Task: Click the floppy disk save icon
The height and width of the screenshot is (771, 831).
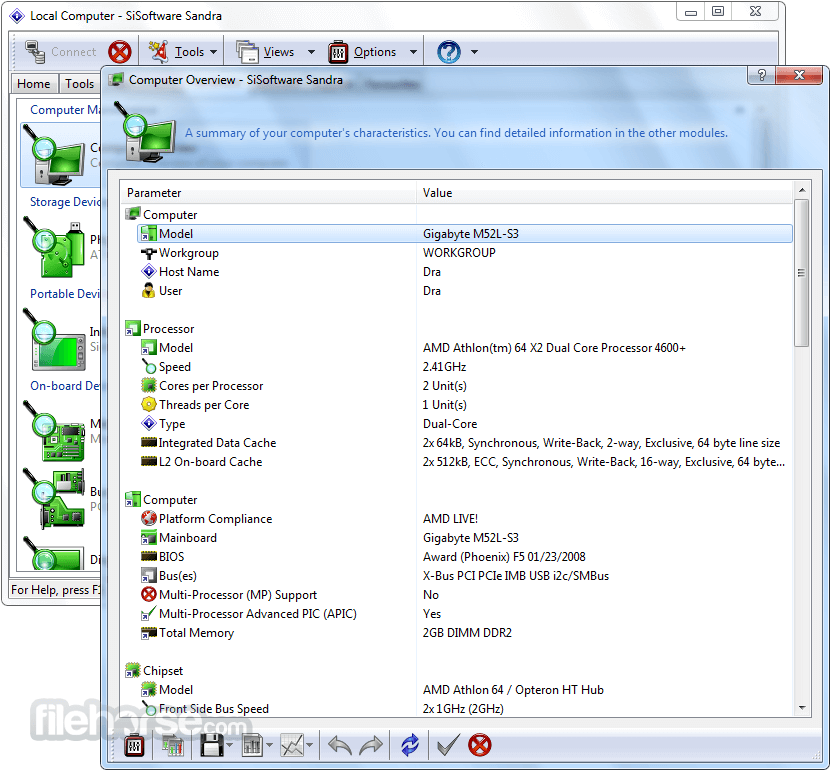Action: [x=212, y=746]
